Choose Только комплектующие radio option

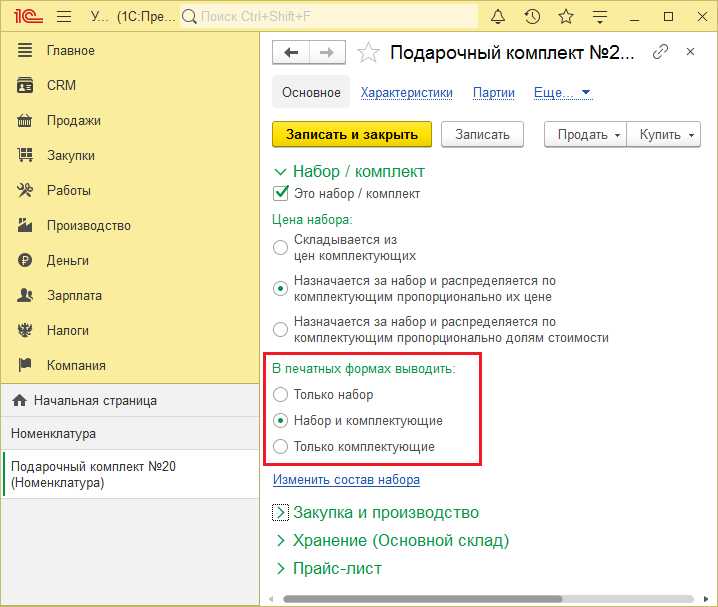pyautogui.click(x=281, y=447)
